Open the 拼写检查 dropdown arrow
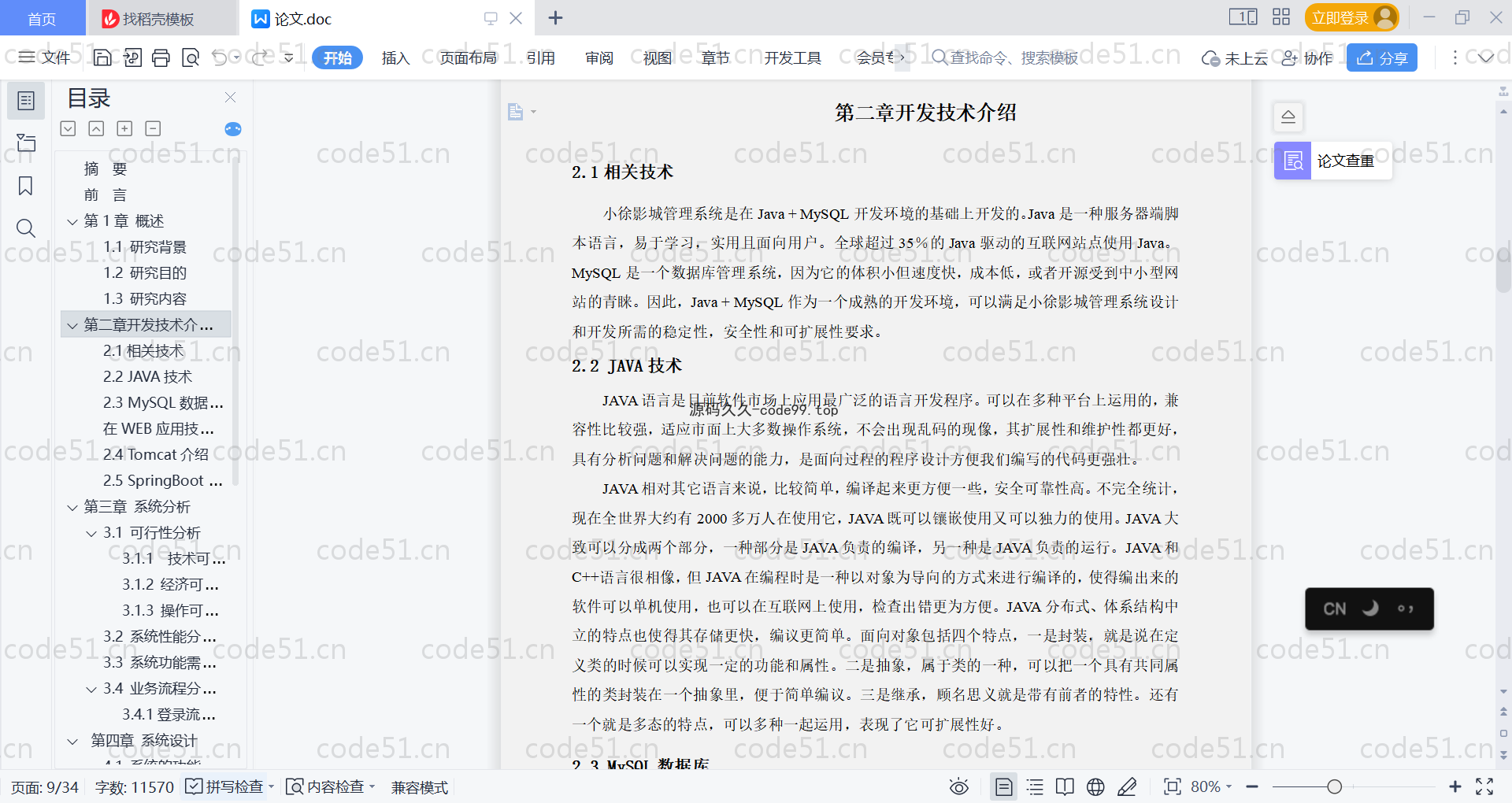Viewport: 1512px width, 803px height. (271, 786)
